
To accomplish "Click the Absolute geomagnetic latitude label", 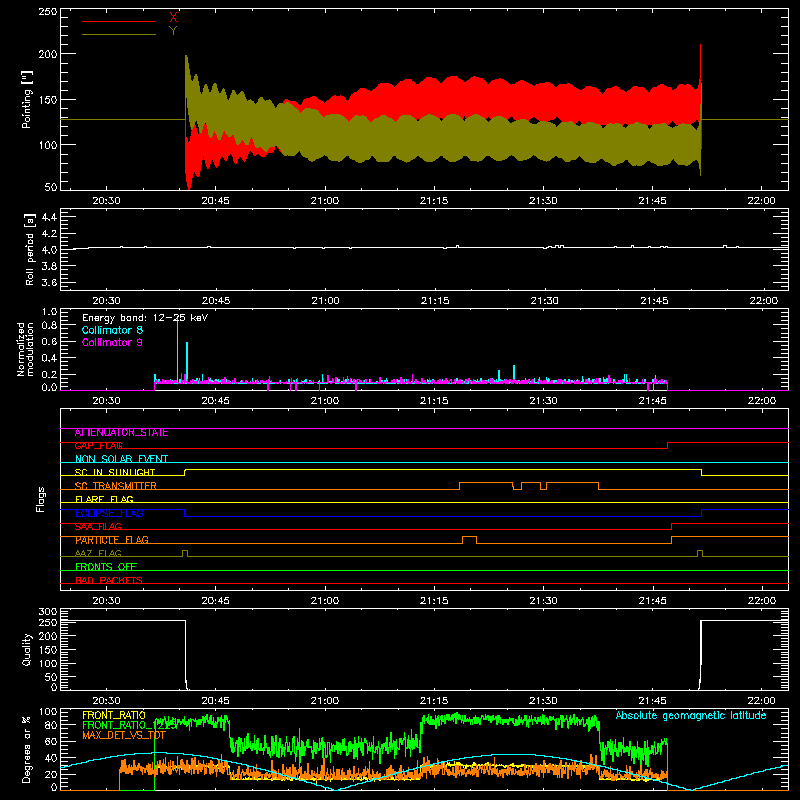I will point(691,716).
